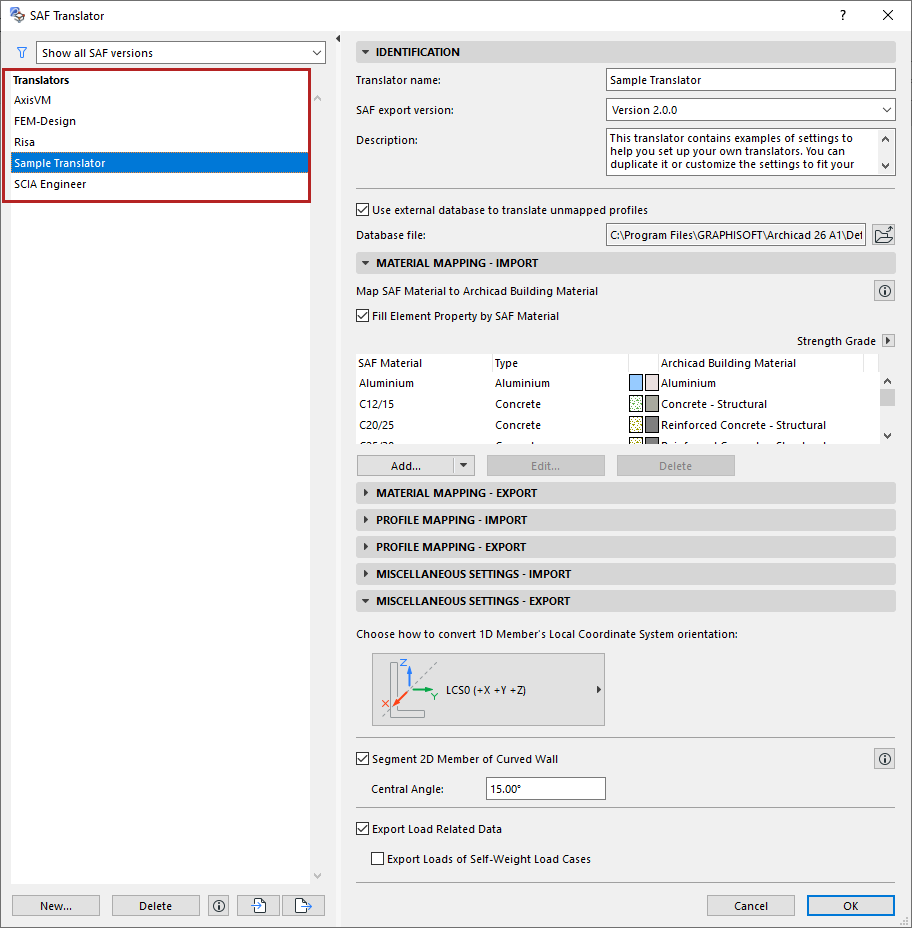Screen dimensions: 912x928
Task: Click the Delete mapping button
Action: (x=675, y=466)
